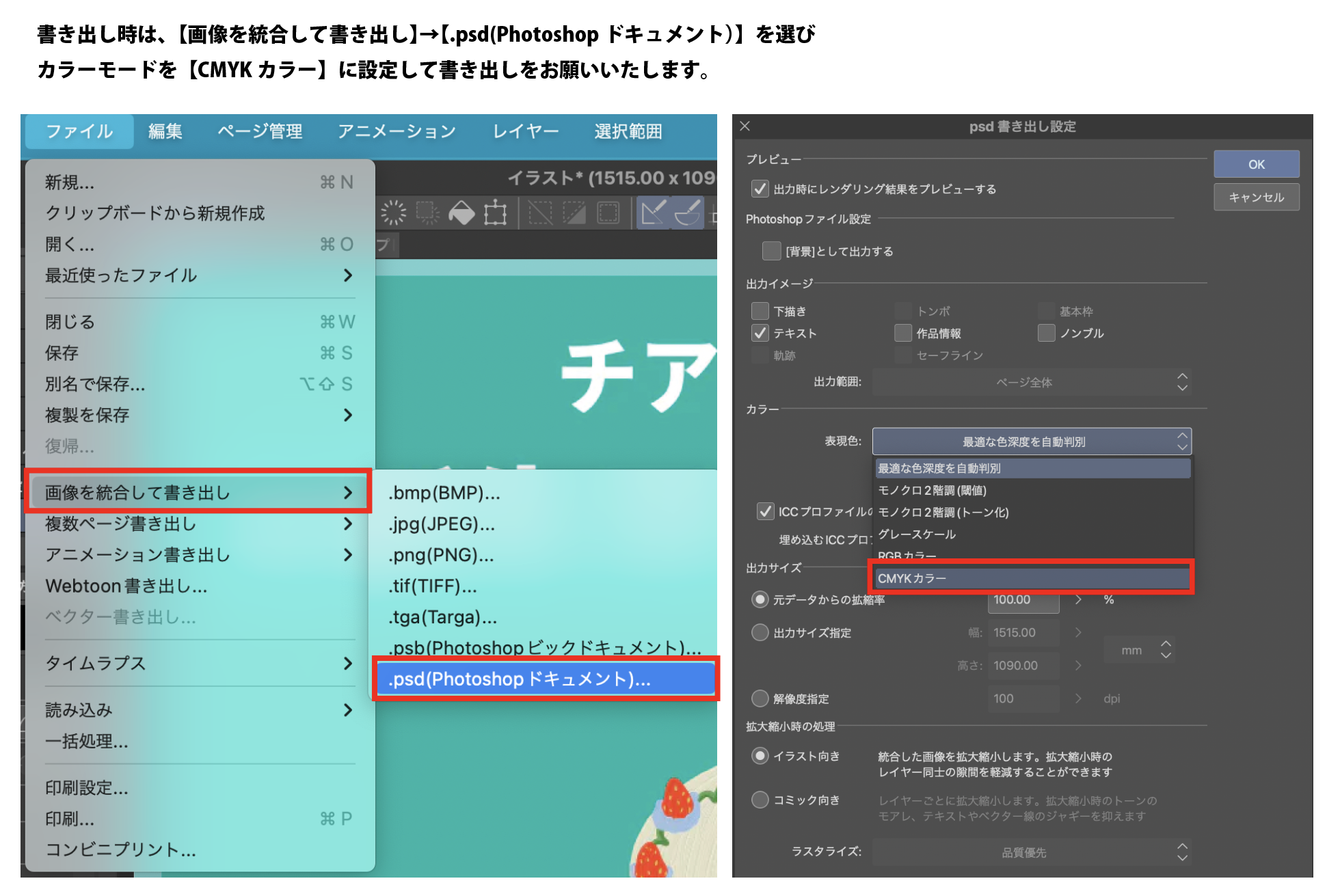This screenshot has width=1340, height=896.
Task: Open the レイヤー menu
Action: (526, 131)
